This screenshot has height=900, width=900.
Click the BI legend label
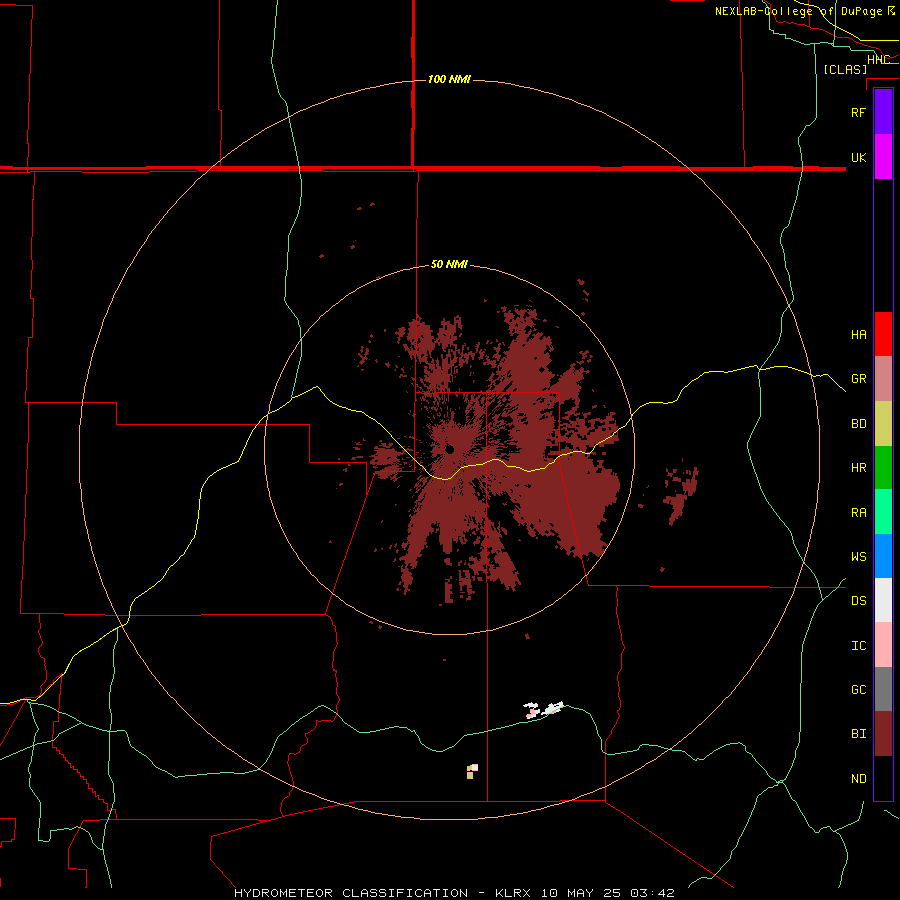click(858, 734)
